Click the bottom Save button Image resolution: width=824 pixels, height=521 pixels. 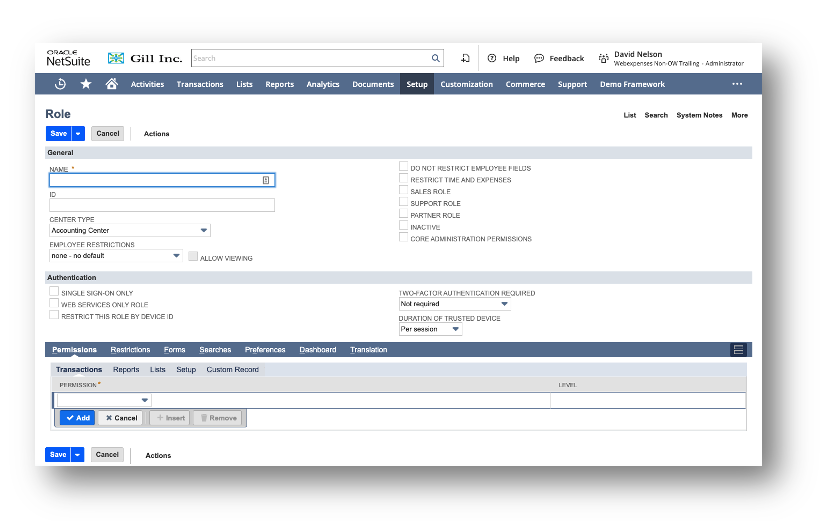point(58,454)
